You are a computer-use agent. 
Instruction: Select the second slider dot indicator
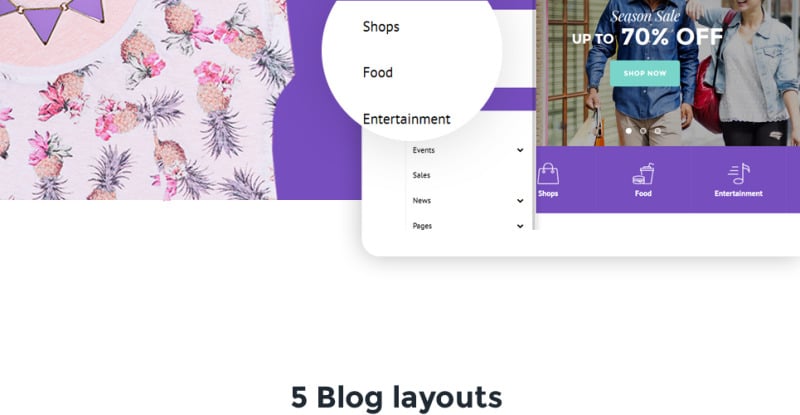[x=643, y=131]
